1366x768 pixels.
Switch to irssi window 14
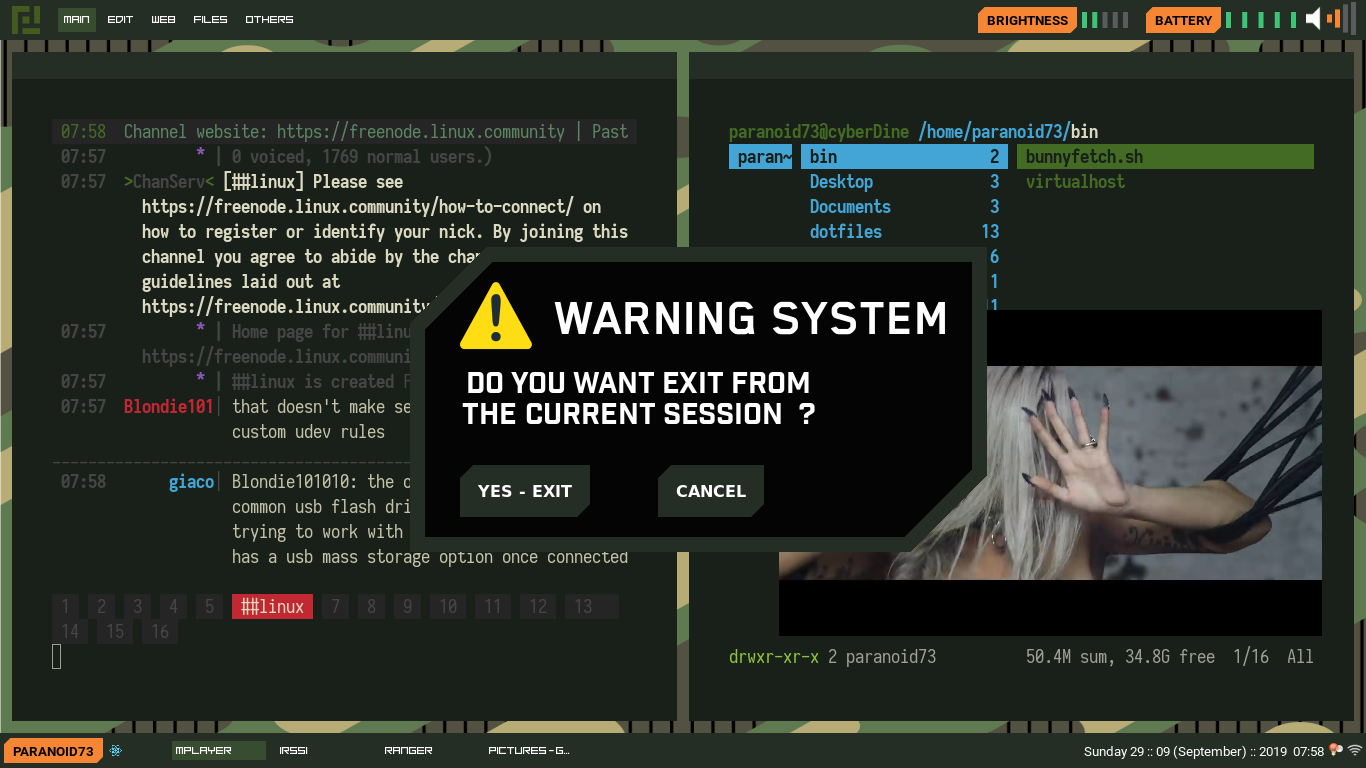(70, 631)
